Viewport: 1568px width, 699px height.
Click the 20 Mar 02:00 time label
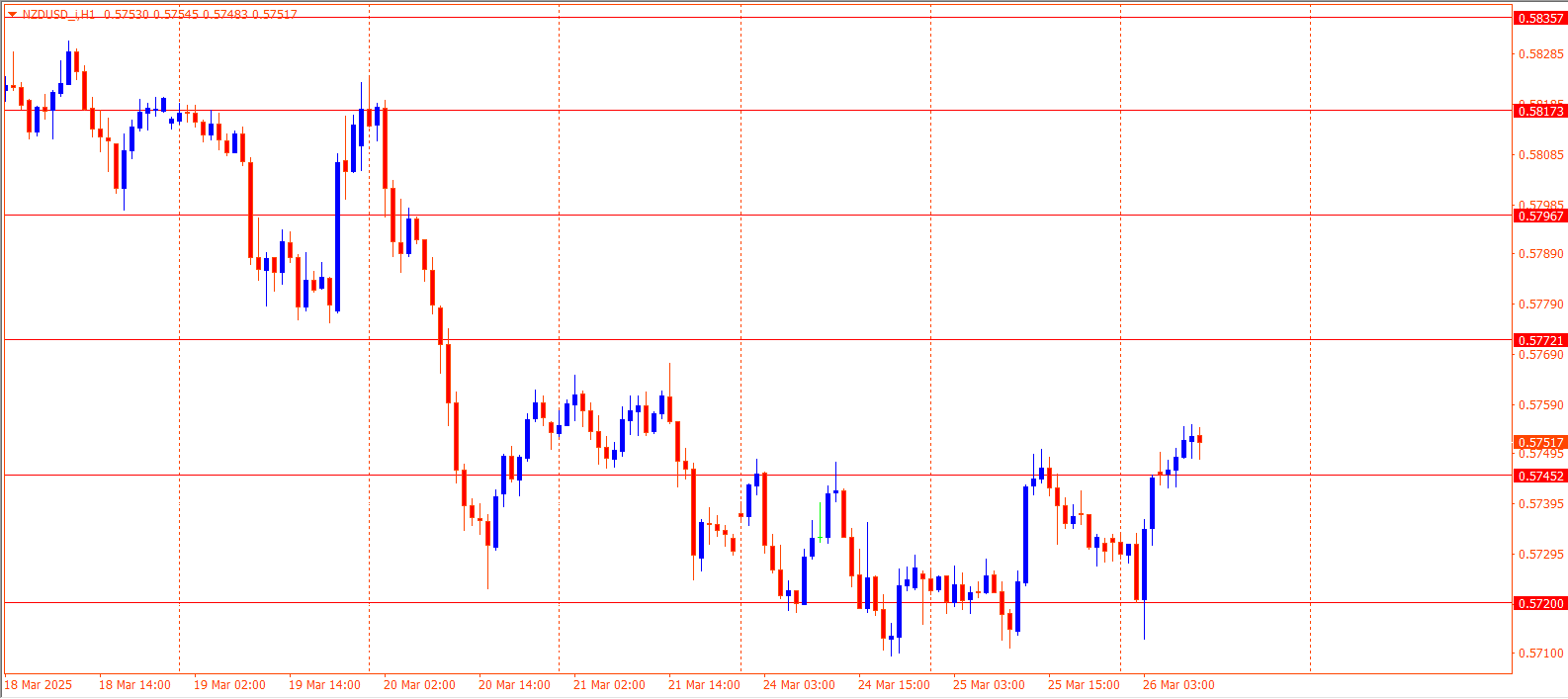(419, 684)
